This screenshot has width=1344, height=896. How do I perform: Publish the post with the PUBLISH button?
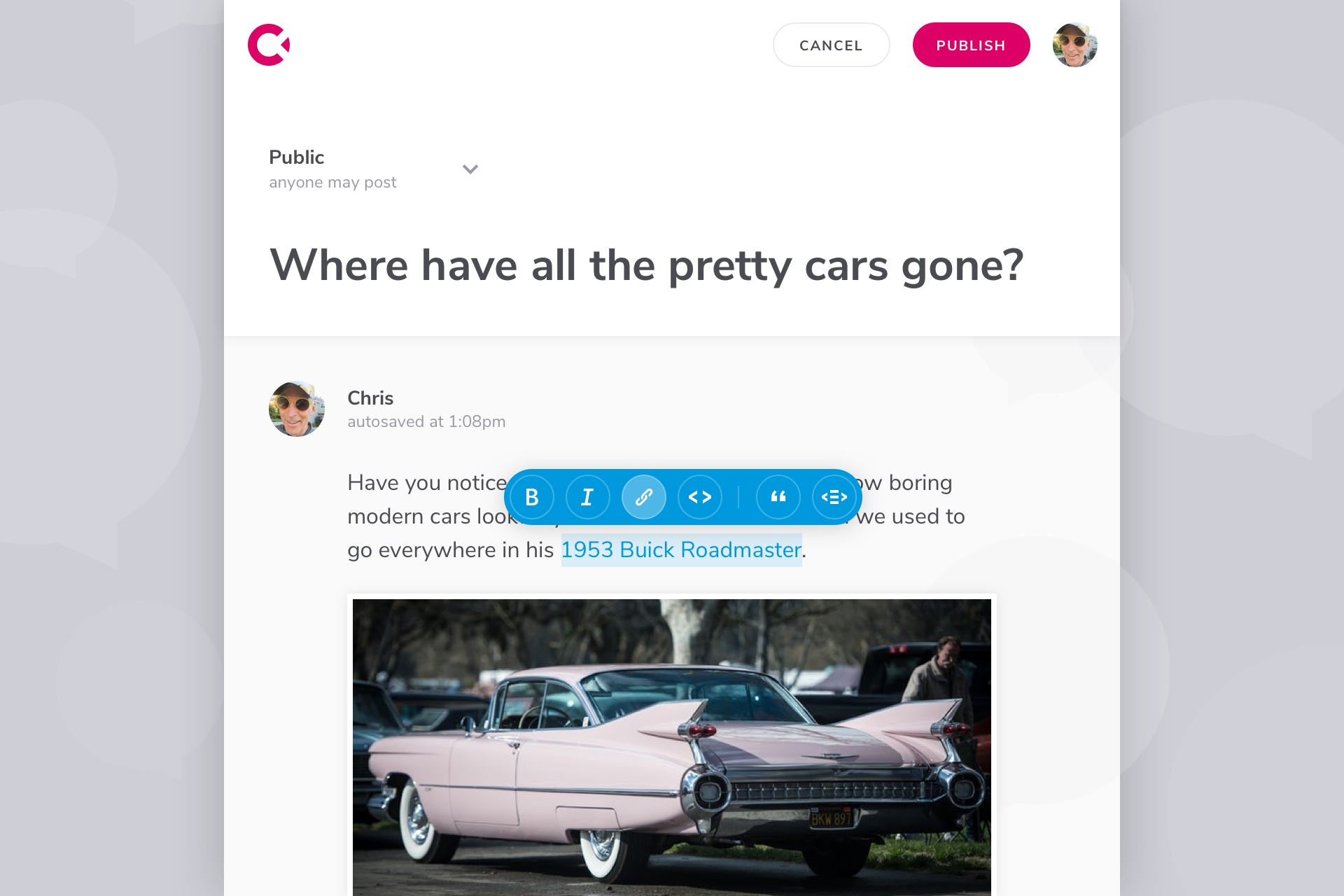(x=972, y=45)
